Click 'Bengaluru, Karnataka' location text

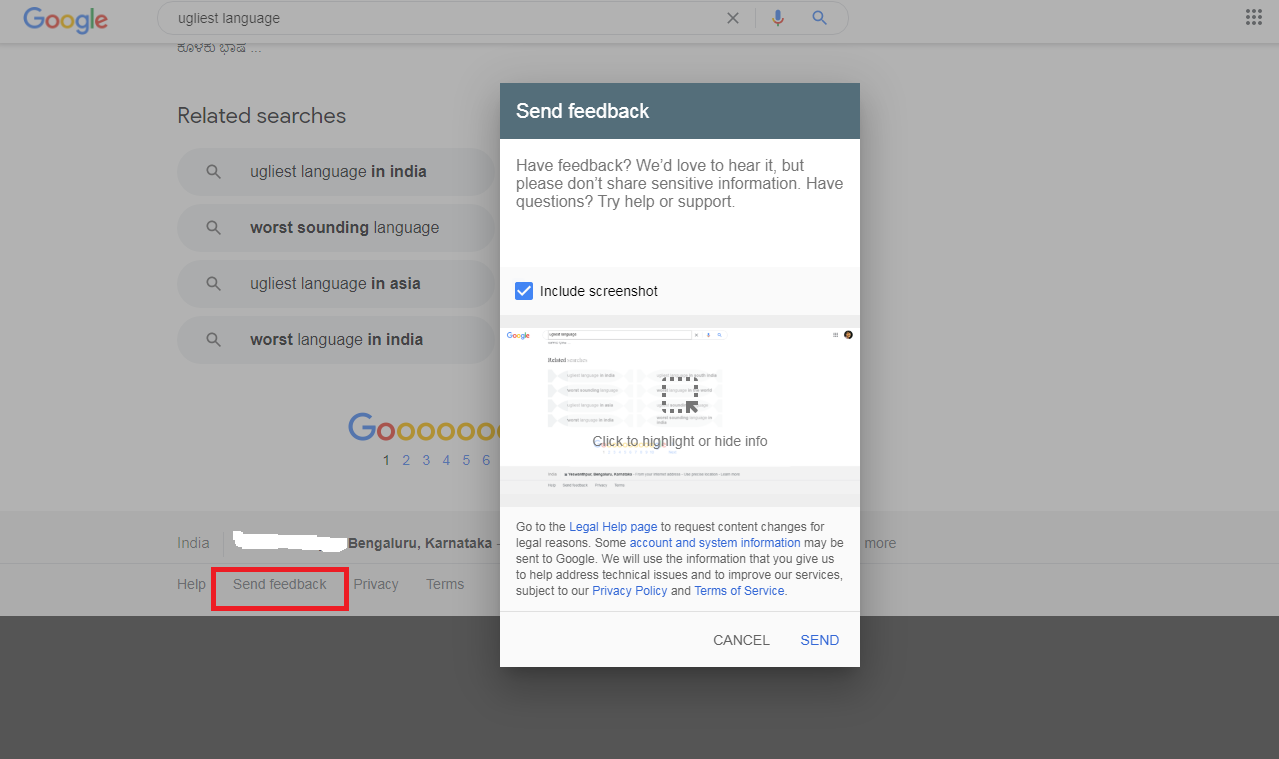(x=420, y=543)
